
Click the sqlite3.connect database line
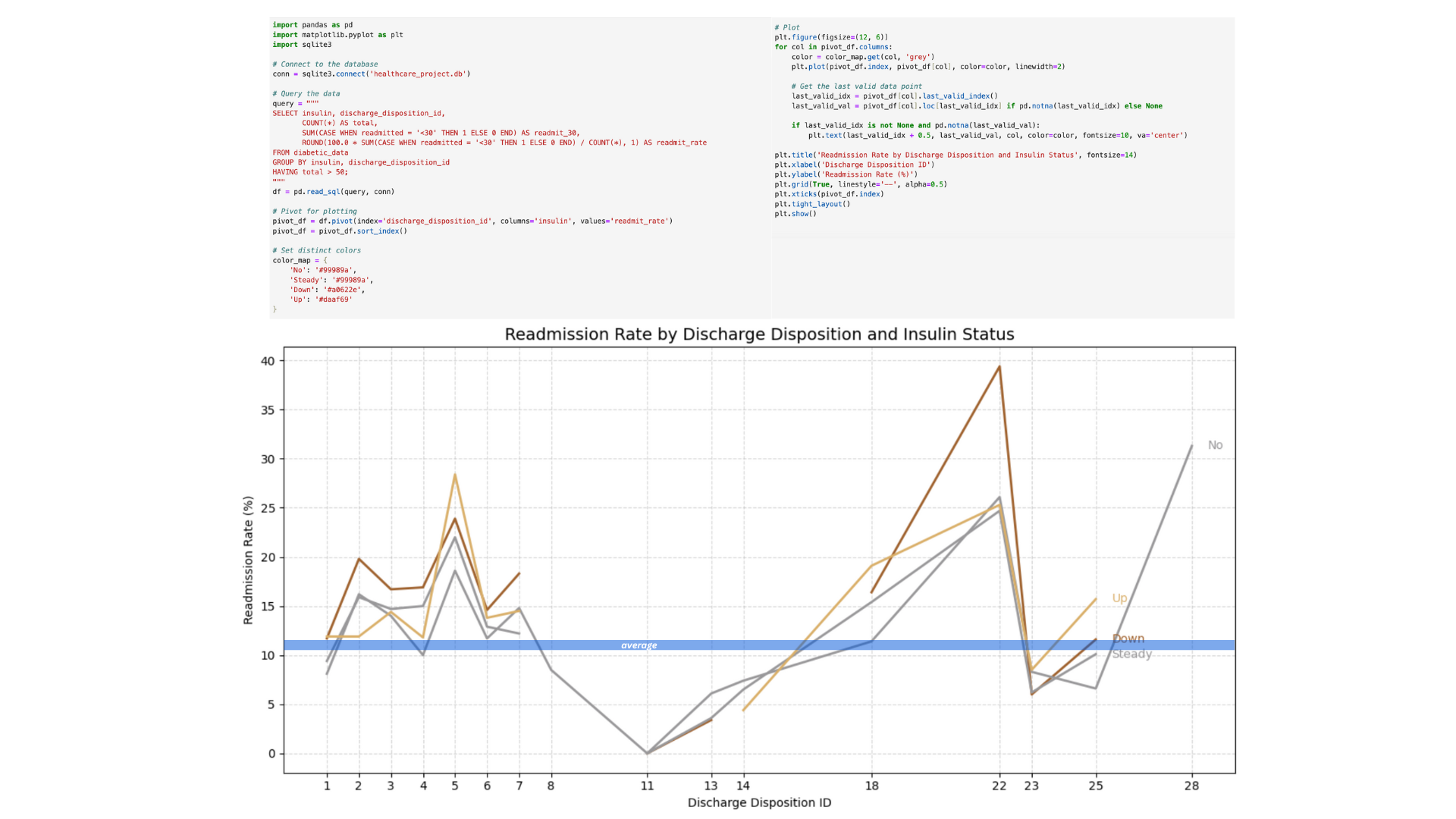[371, 74]
